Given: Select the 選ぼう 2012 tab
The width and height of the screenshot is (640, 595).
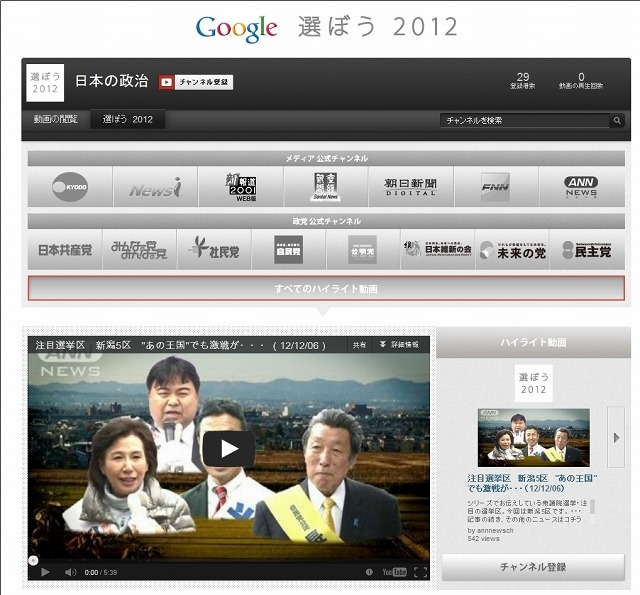Looking at the screenshot, I should [128, 120].
